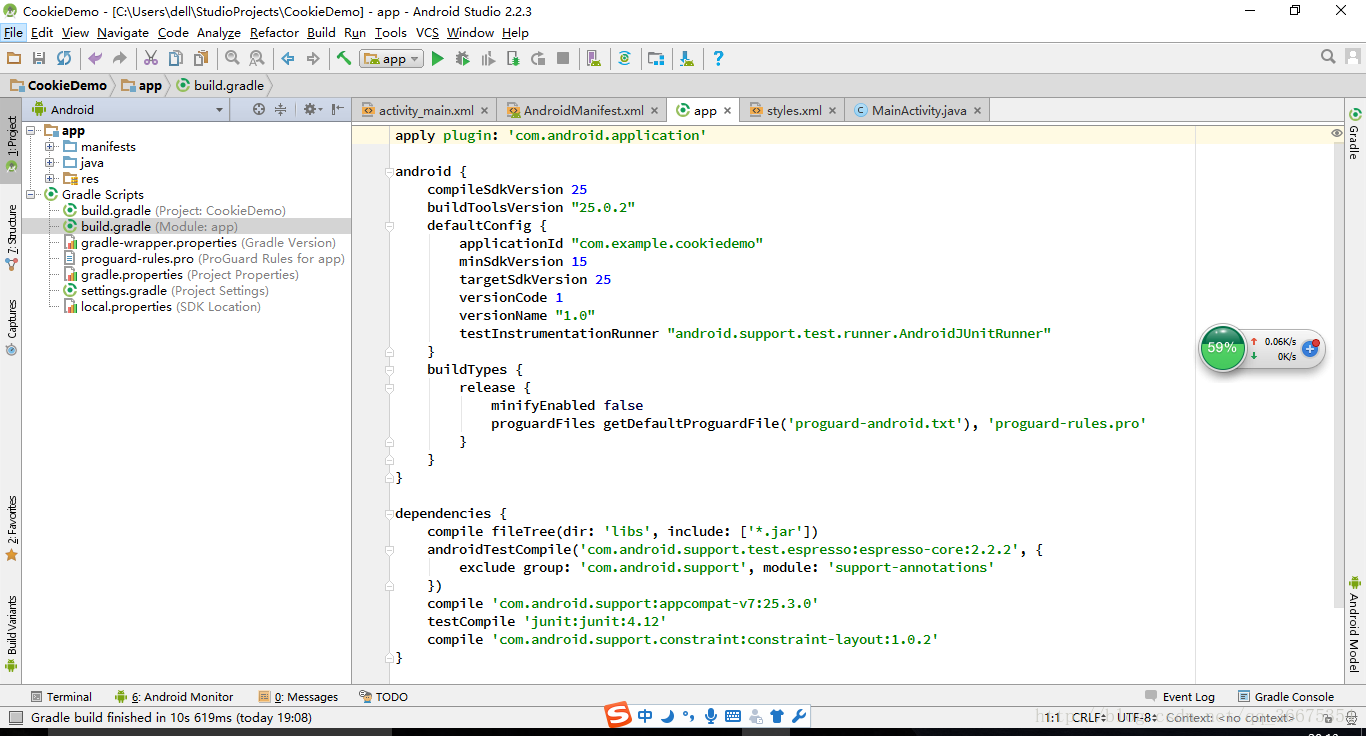Open the Project Structure icon
This screenshot has width=1366, height=736.
point(655,59)
